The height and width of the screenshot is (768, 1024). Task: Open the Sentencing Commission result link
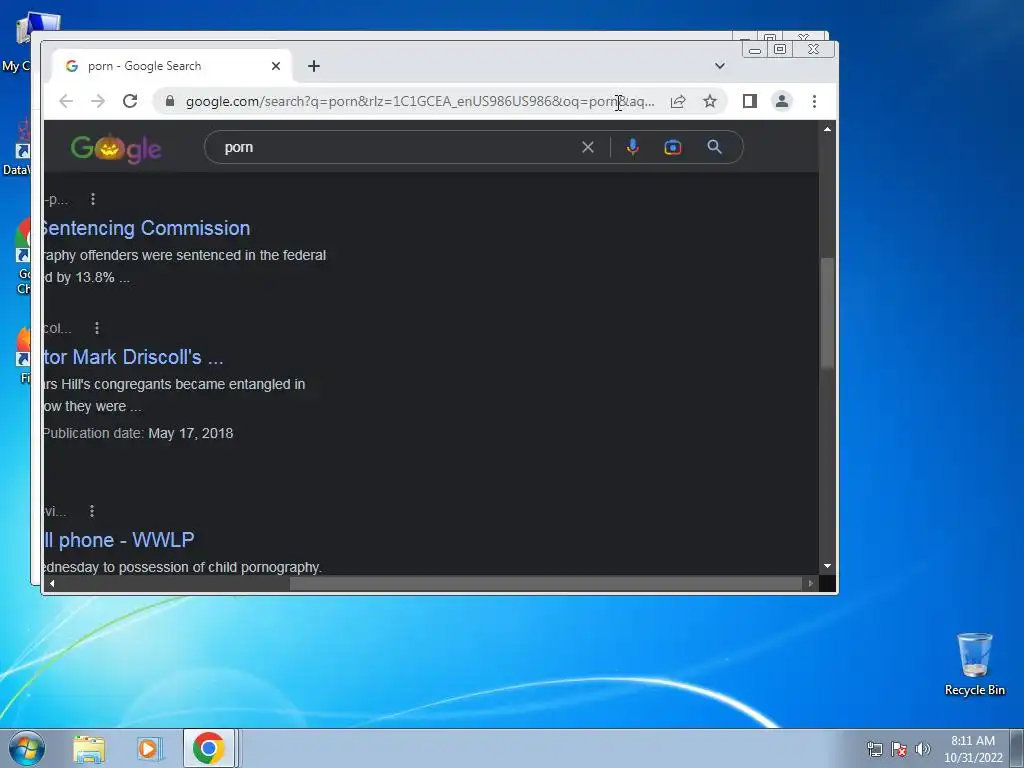(x=145, y=228)
